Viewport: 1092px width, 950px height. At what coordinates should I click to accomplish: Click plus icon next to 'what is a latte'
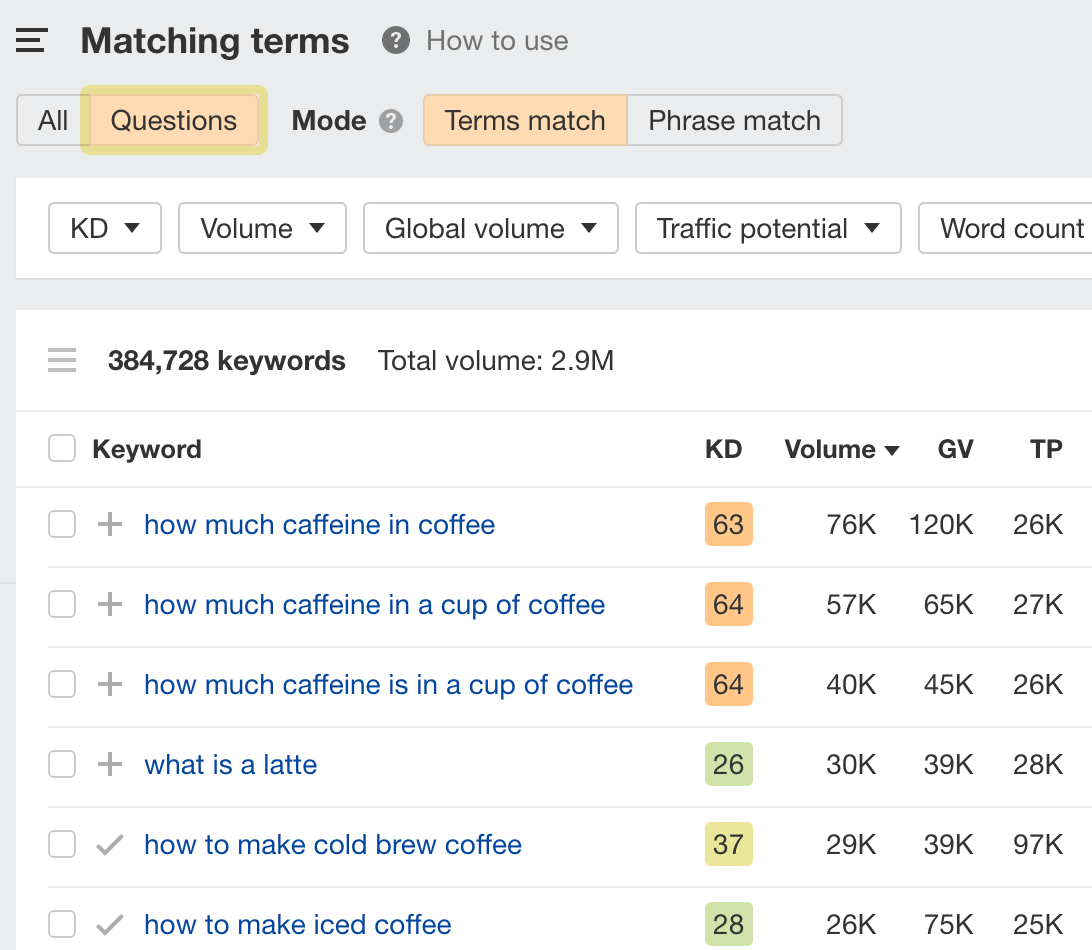(x=110, y=765)
